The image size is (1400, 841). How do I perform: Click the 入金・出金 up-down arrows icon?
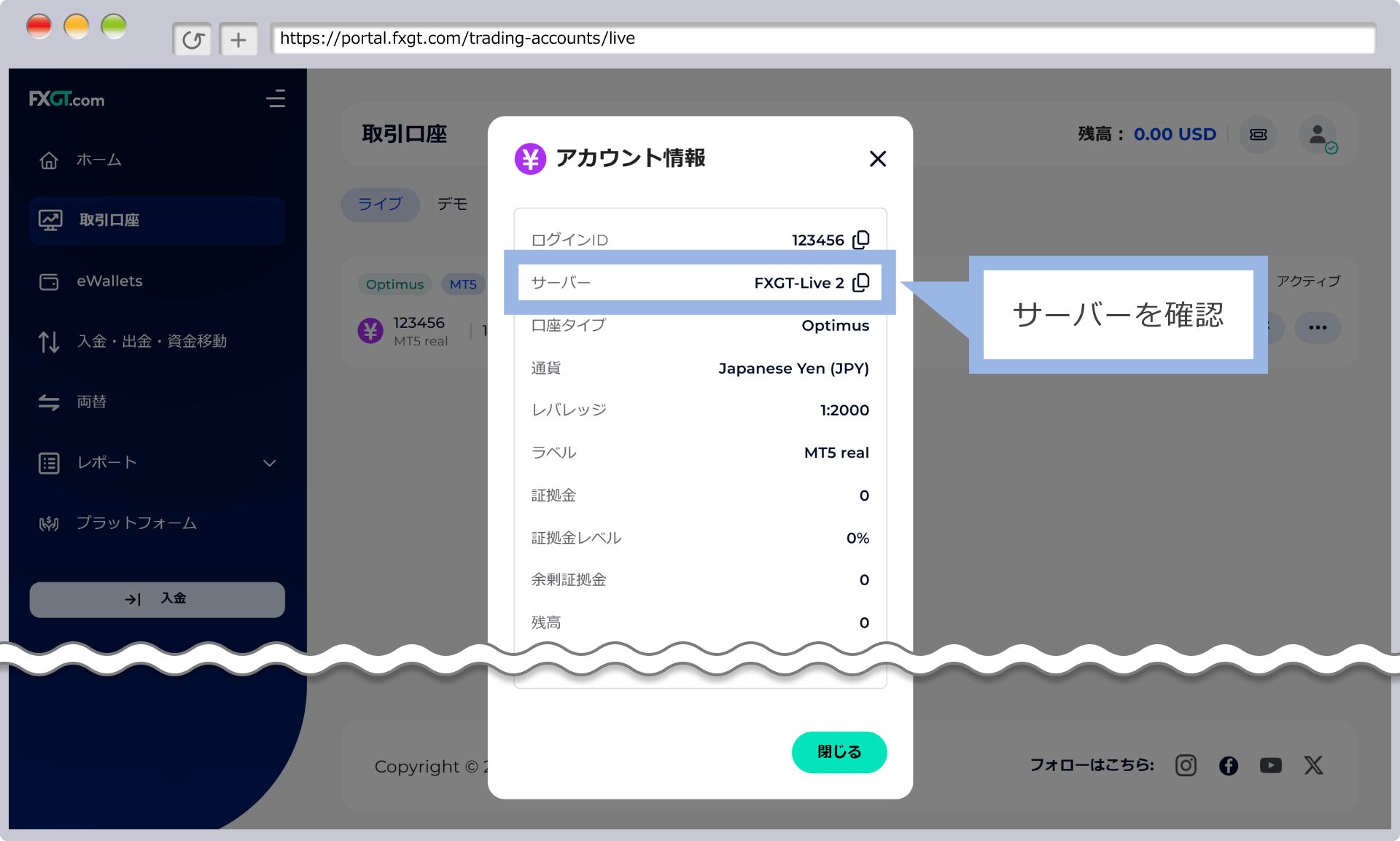(49, 342)
